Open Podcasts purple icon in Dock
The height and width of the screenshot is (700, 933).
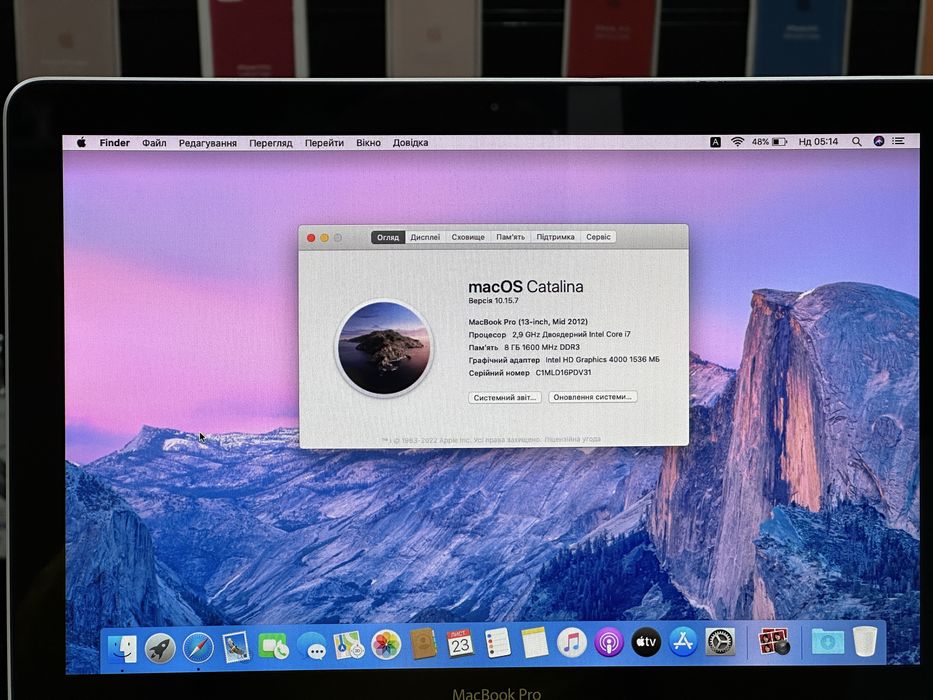(609, 643)
